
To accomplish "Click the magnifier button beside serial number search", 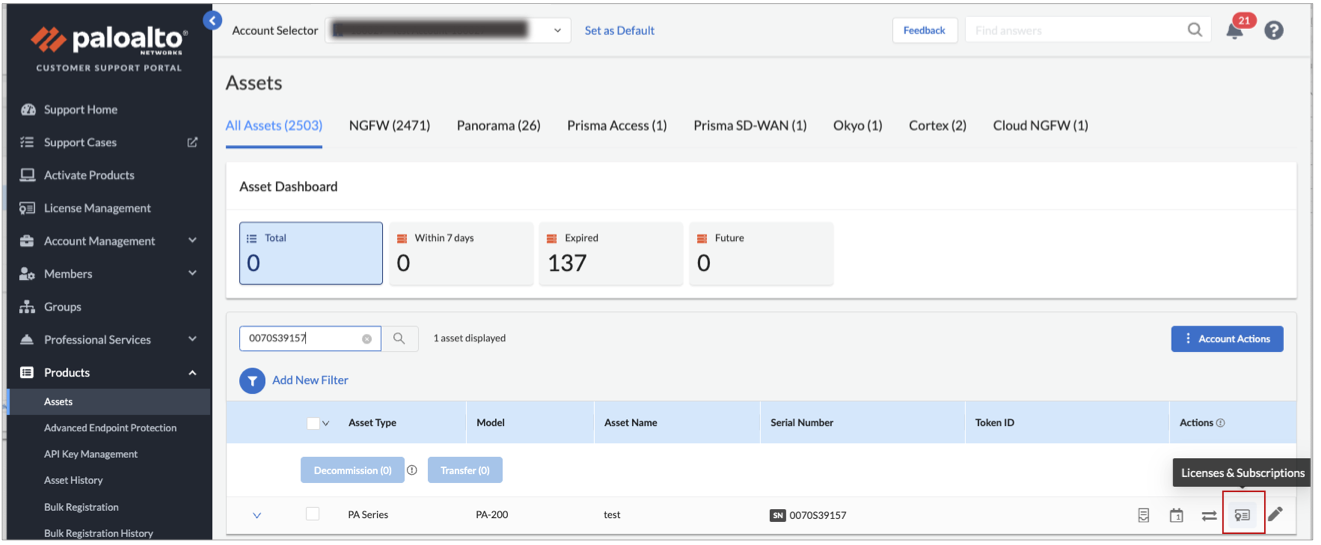I will pyautogui.click(x=399, y=339).
